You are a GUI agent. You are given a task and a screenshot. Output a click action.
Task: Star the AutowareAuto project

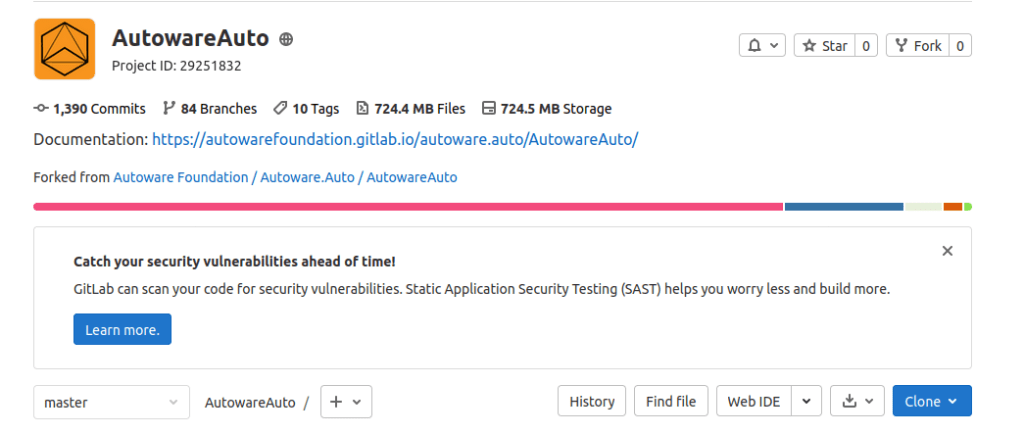coord(825,46)
